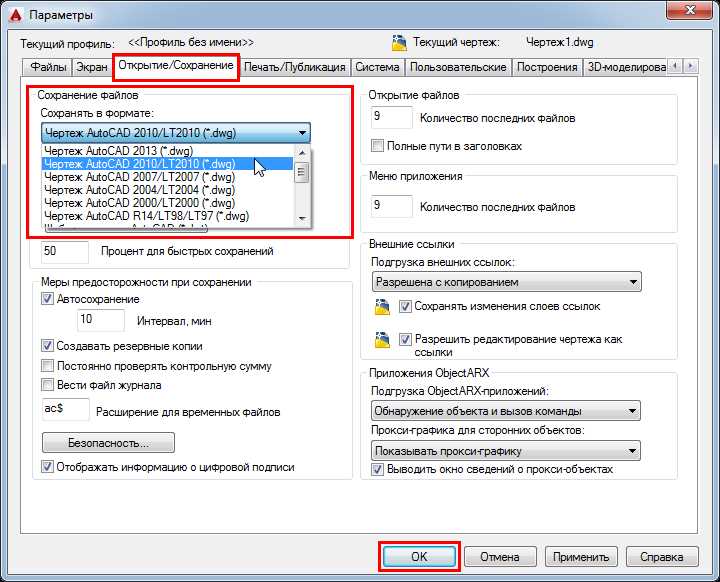Toggle Полные пути в заголовках checkbox
The height and width of the screenshot is (582, 720).
[x=377, y=146]
